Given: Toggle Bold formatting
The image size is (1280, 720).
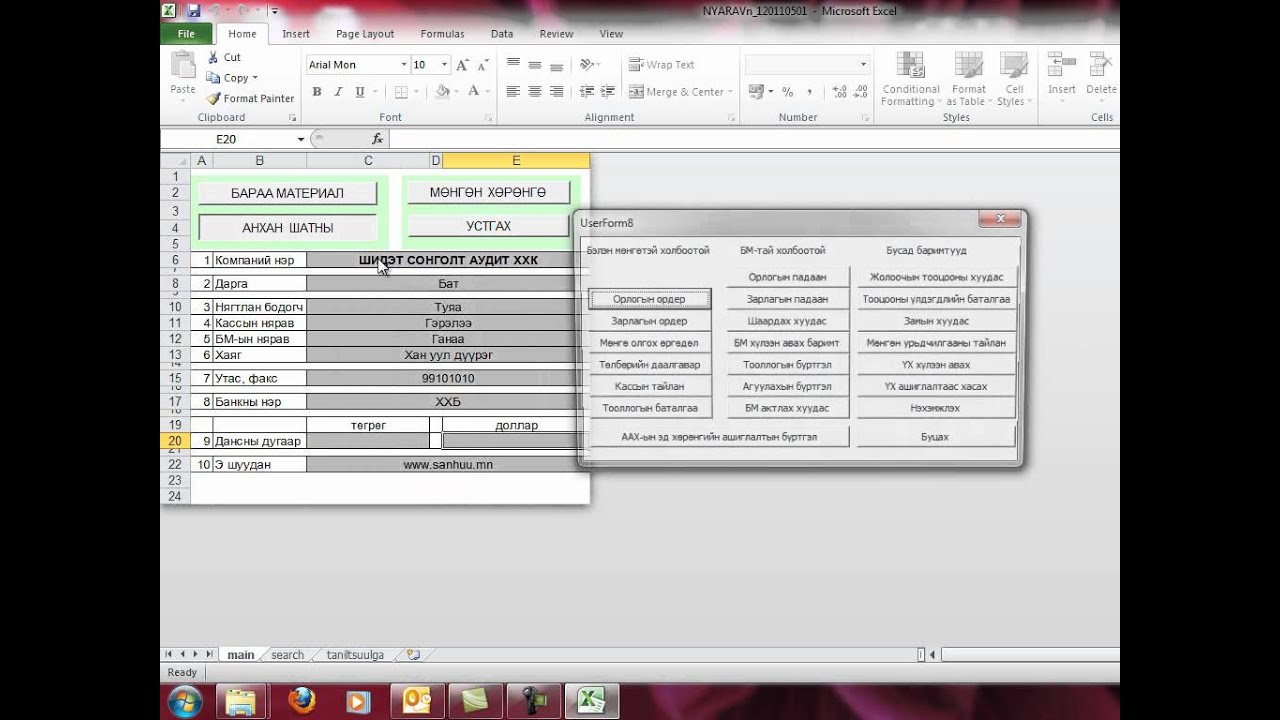Looking at the screenshot, I should coord(317,92).
